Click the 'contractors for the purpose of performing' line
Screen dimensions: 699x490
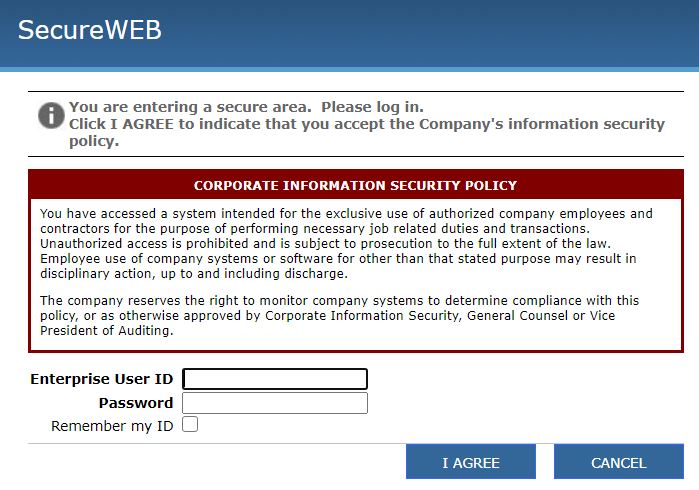pos(315,229)
